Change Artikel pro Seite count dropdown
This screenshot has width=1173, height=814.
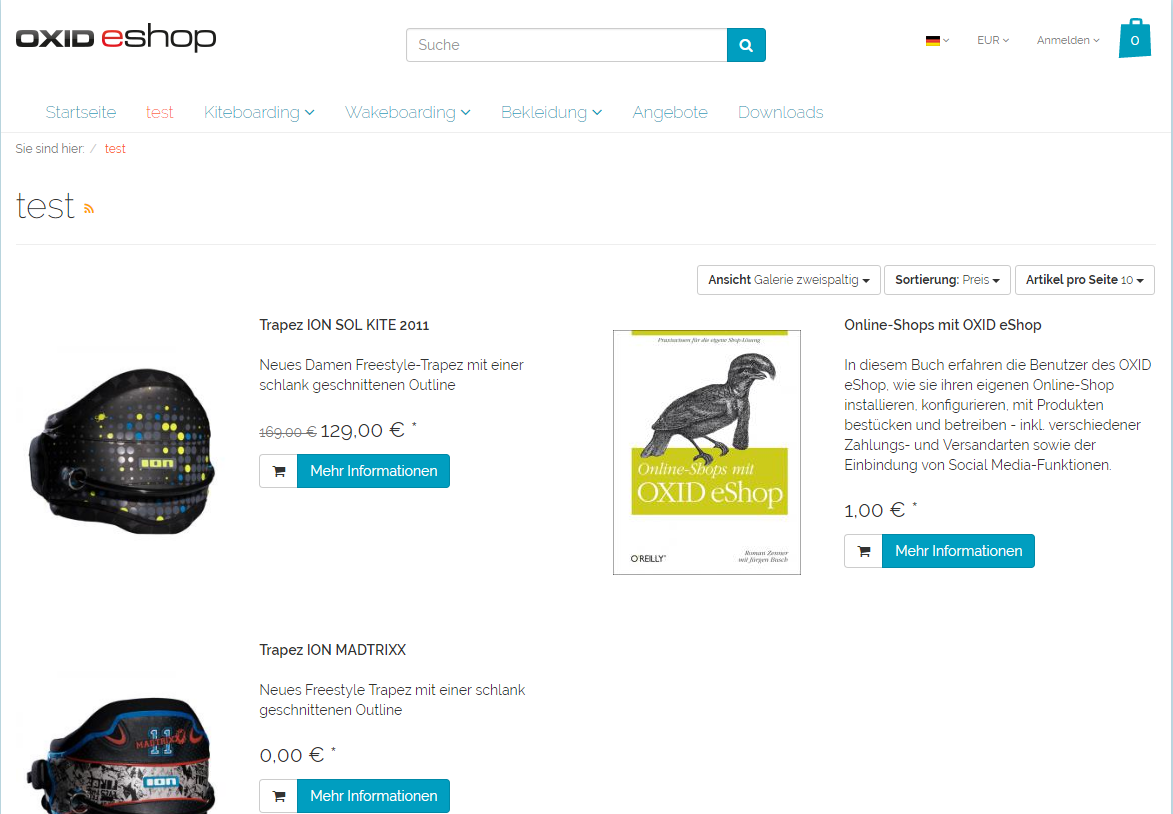[x=1084, y=280]
